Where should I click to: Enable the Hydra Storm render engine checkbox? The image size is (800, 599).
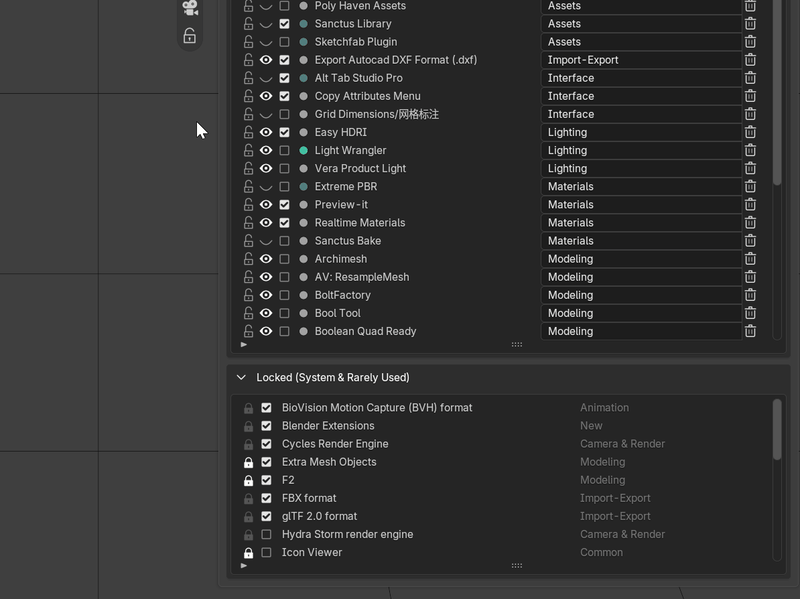tap(266, 534)
